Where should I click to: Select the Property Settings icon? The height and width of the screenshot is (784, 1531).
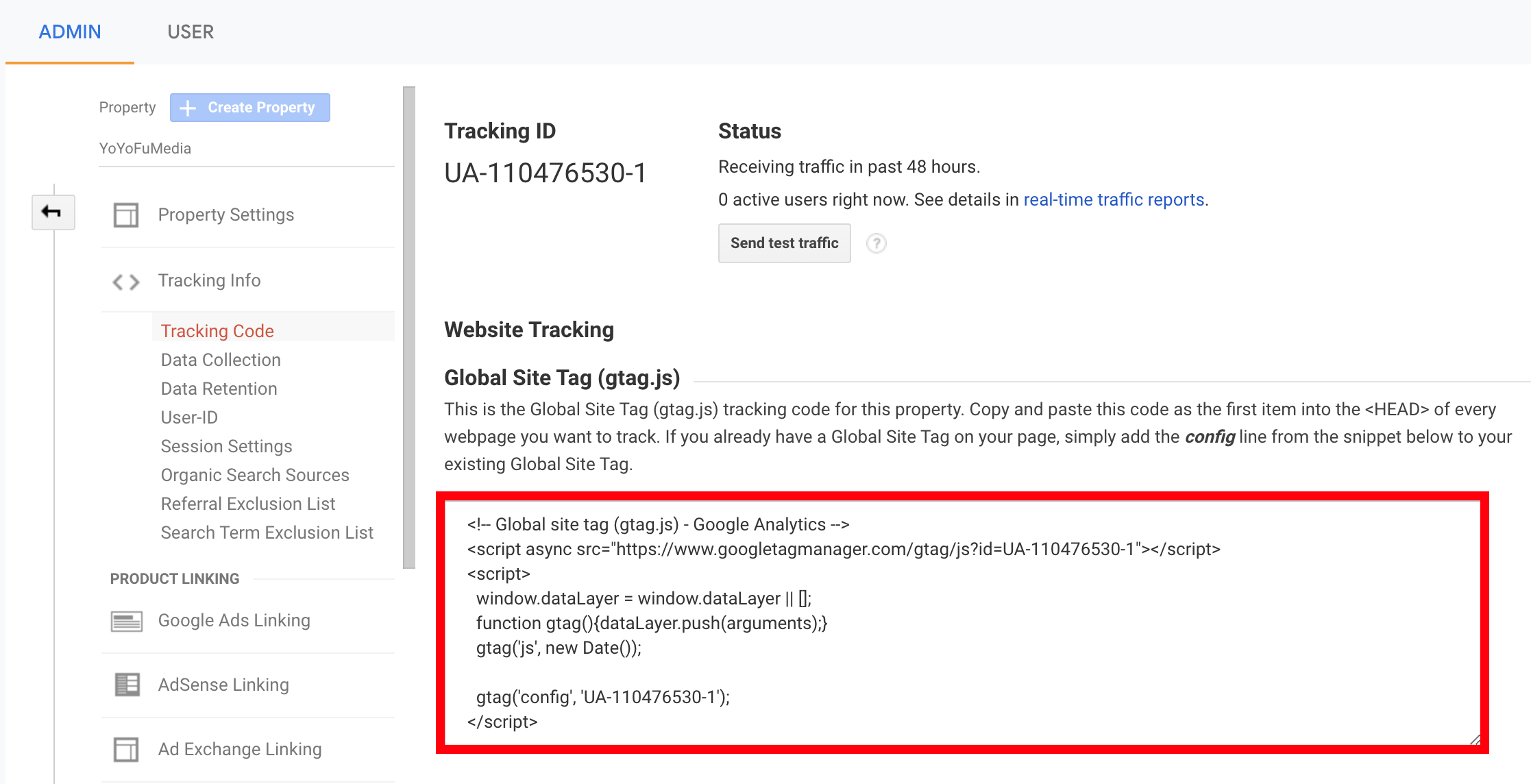click(x=125, y=215)
